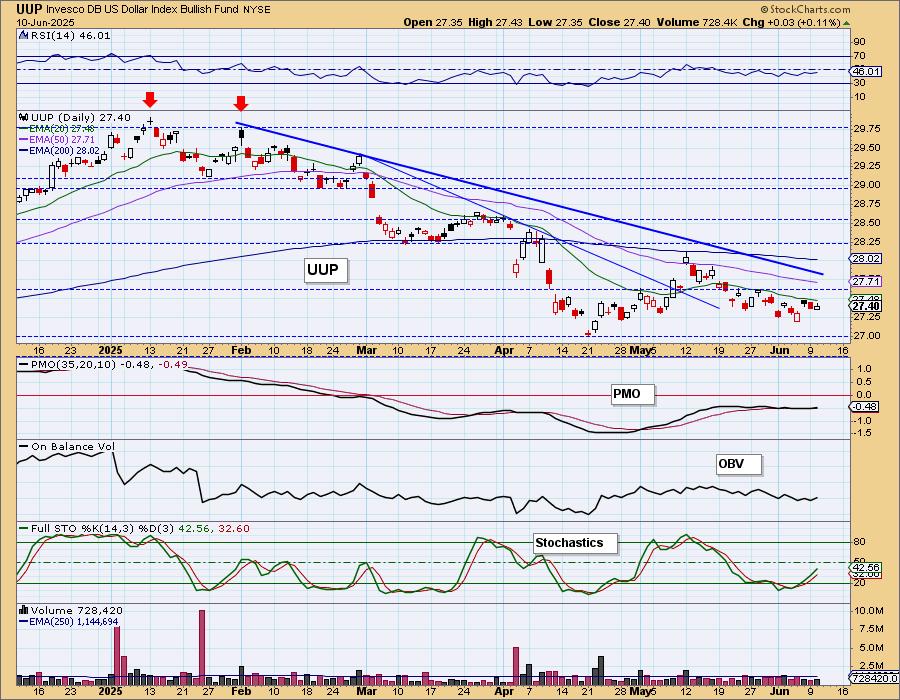
Task: Click the 27.71 price axis tag
Action: (866, 281)
